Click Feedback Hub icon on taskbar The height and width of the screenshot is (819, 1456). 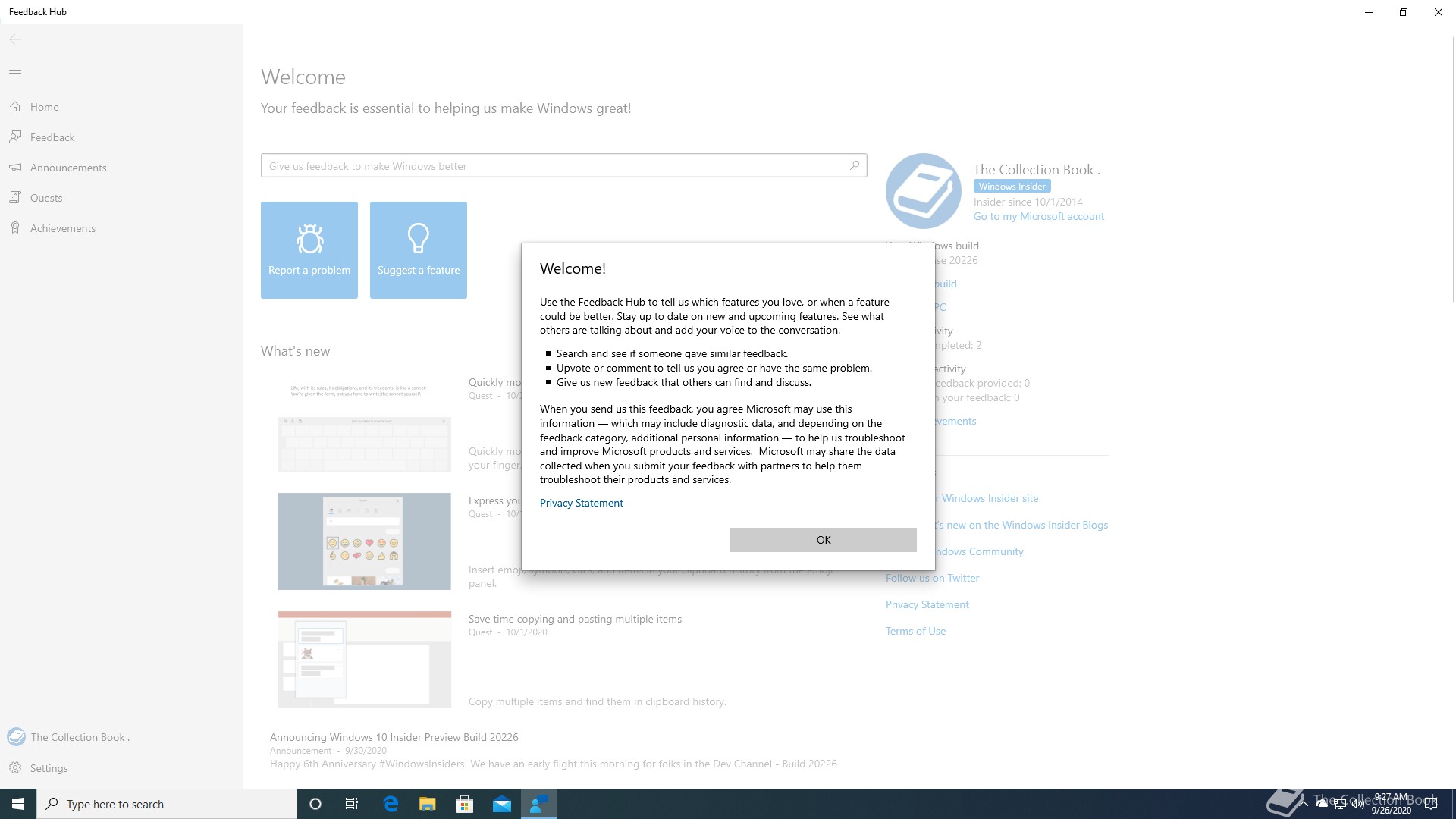(539, 804)
